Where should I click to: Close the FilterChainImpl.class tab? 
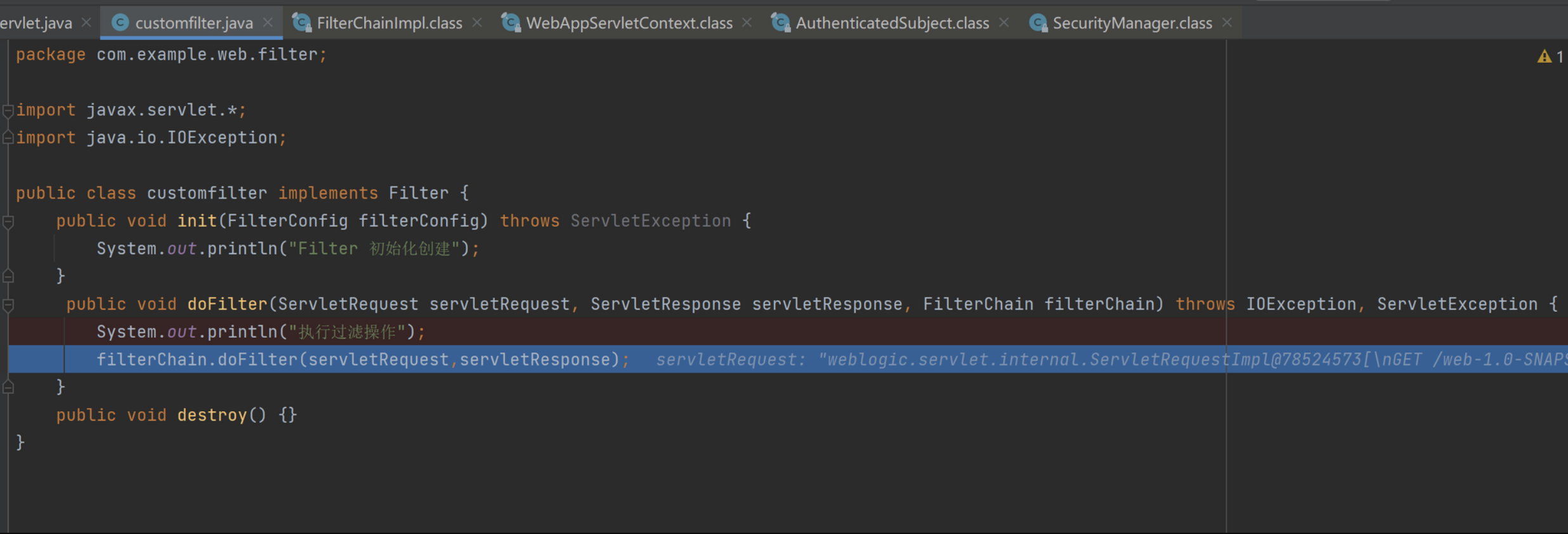click(478, 23)
